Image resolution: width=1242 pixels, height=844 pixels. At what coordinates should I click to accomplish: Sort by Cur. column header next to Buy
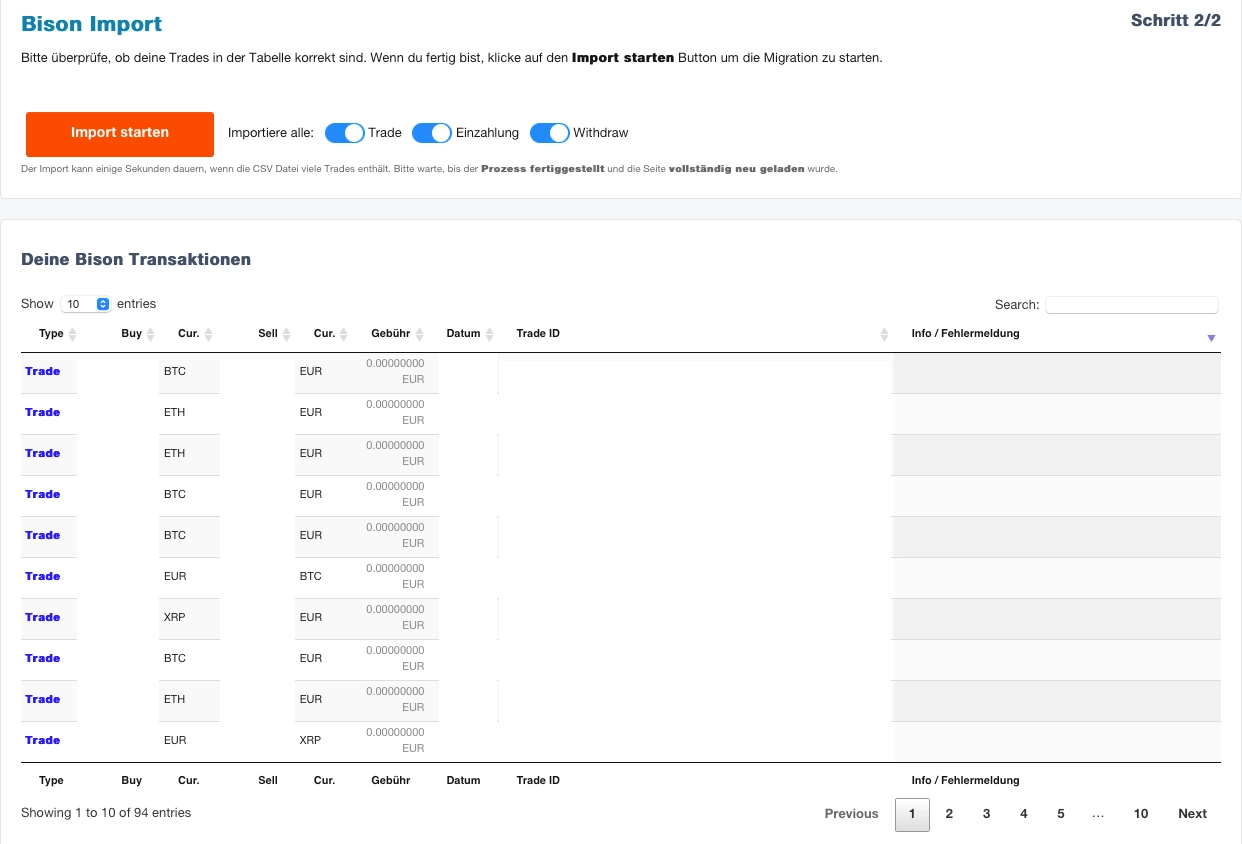189,334
